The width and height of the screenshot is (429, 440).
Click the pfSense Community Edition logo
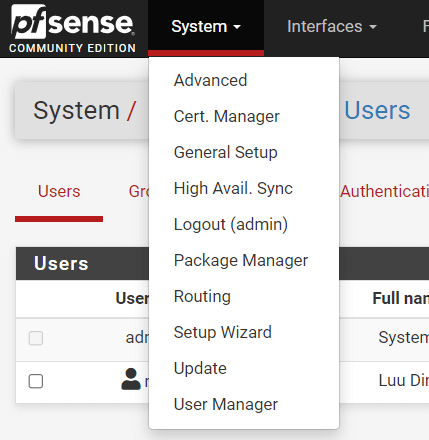click(73, 29)
